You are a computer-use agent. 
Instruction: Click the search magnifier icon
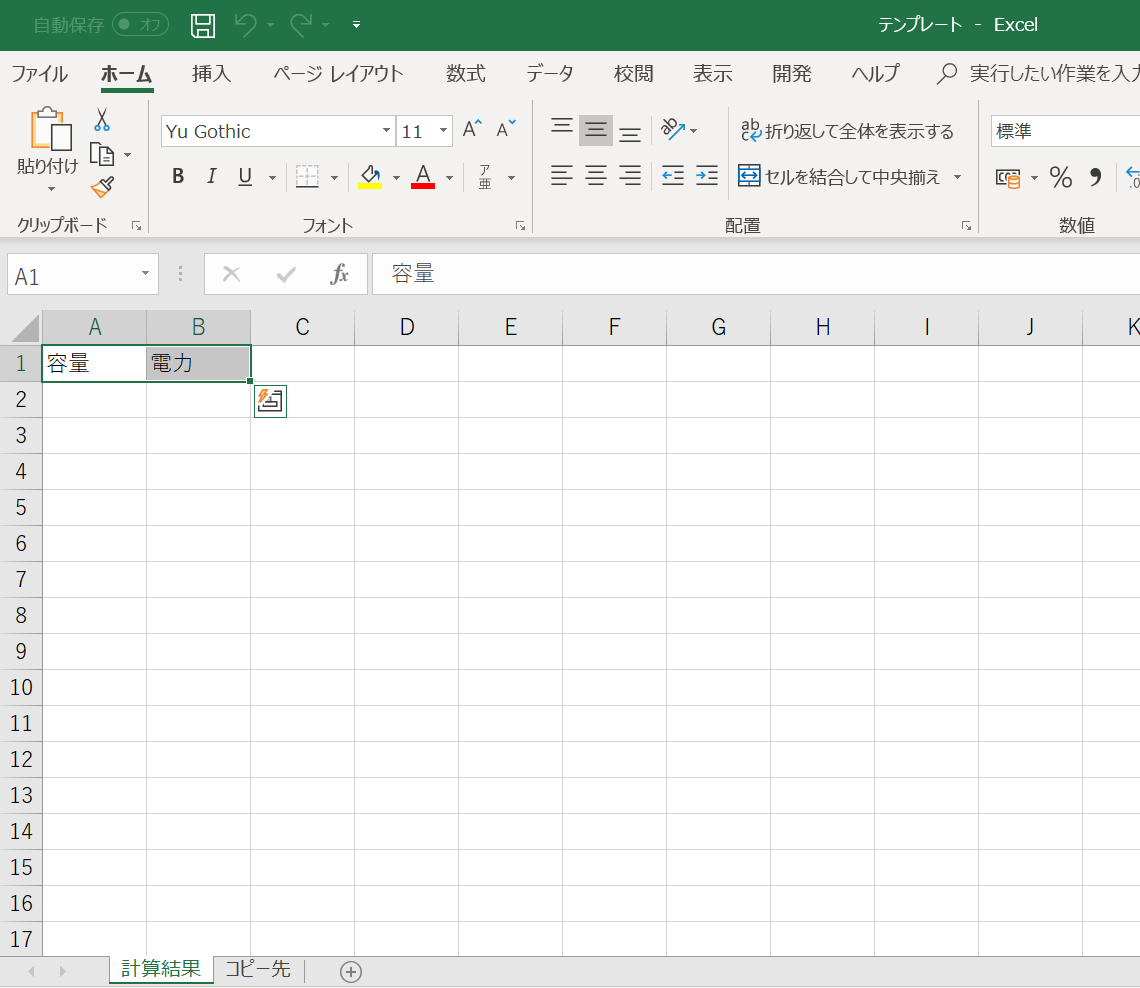tap(947, 73)
